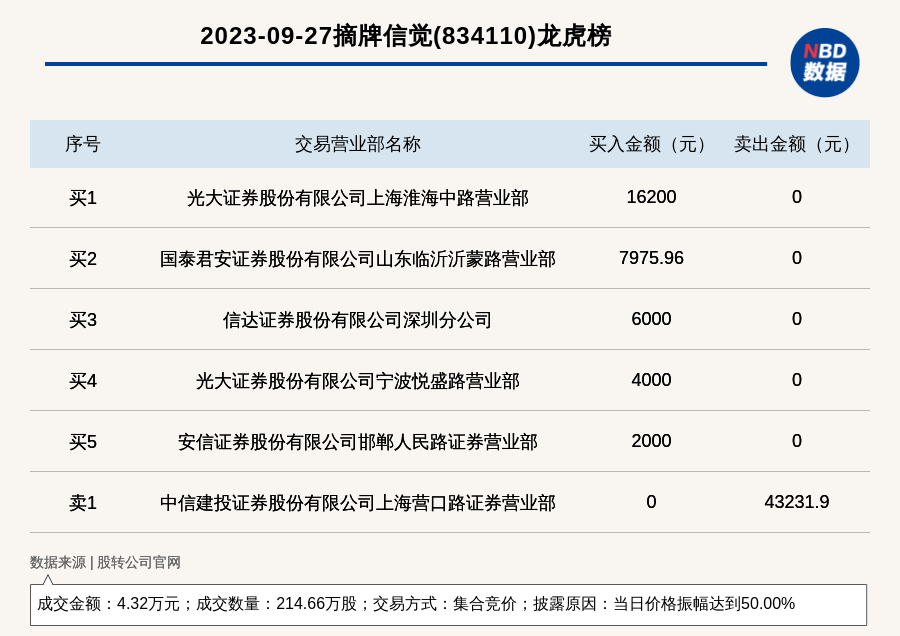Click the 数据来源 | 股转公司官网 source line
Viewport: 900px width, 636px height.
105,562
